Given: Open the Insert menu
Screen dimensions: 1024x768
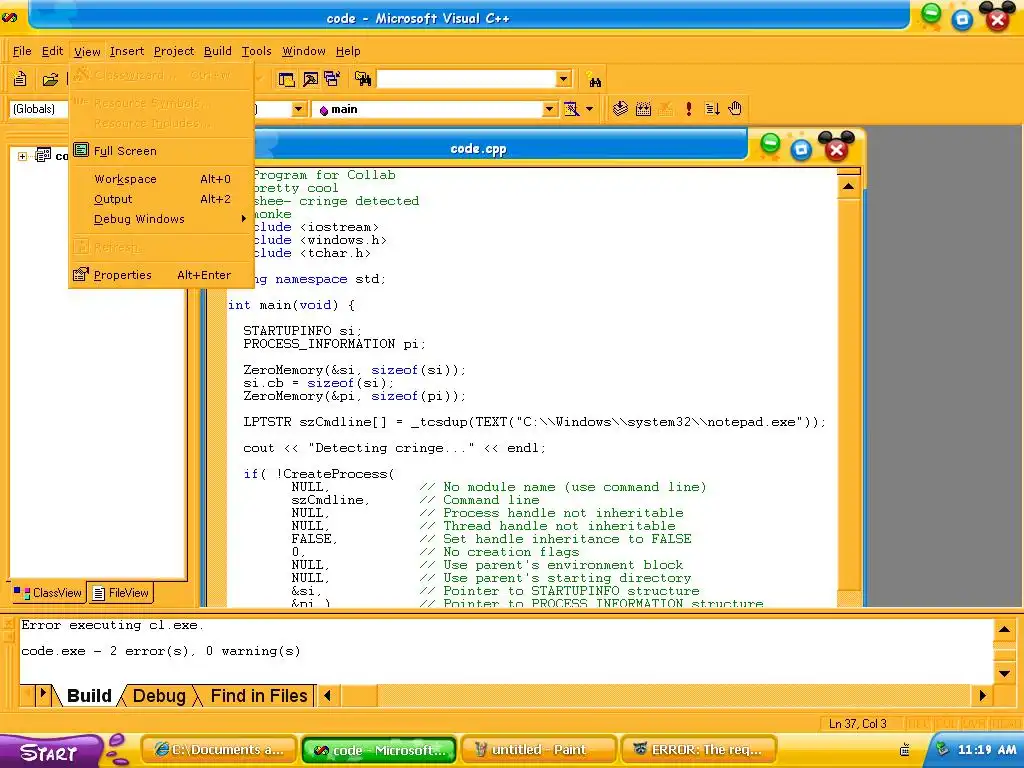Looking at the screenshot, I should click(x=127, y=51).
